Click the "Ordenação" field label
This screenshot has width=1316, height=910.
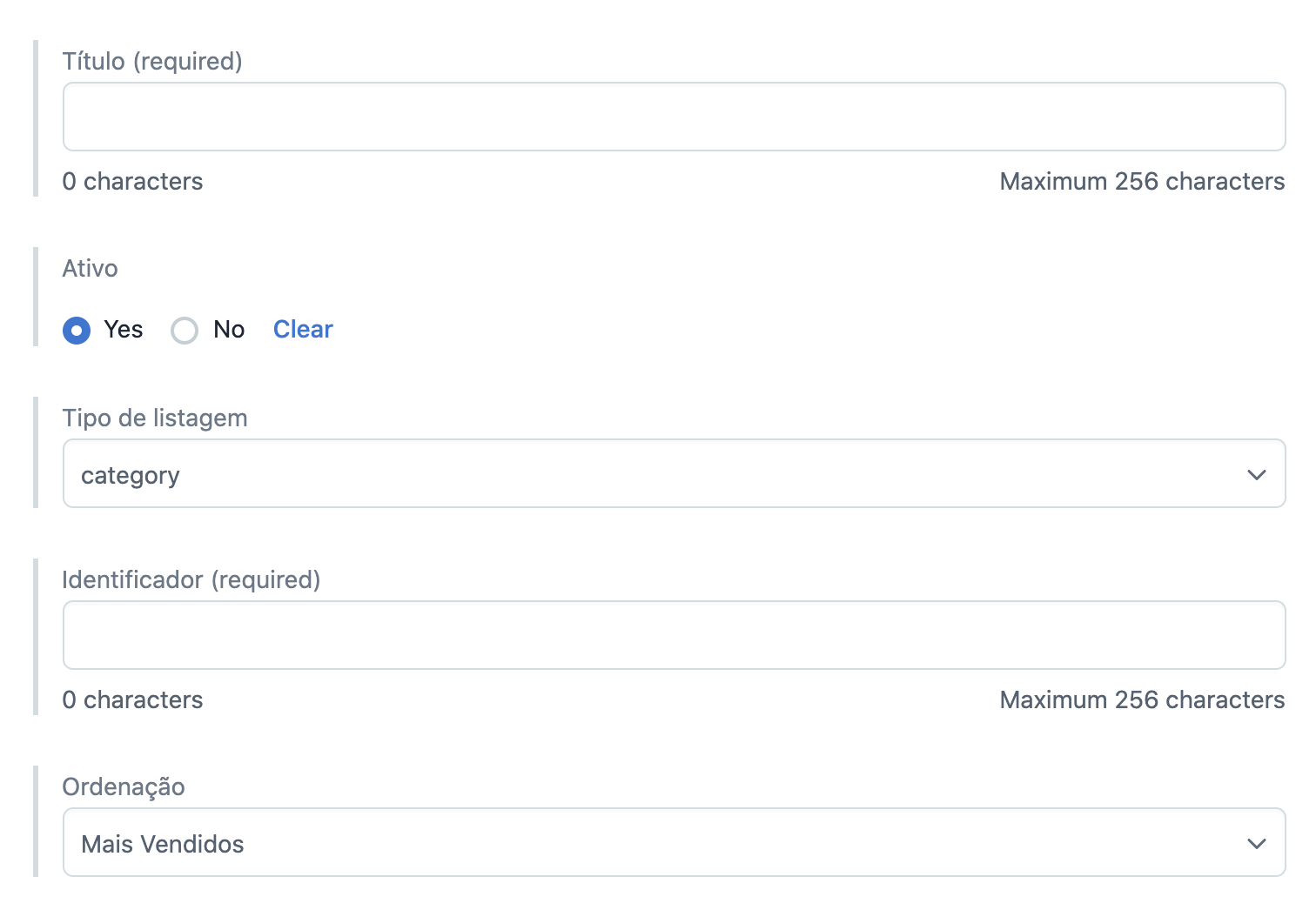coord(124,787)
